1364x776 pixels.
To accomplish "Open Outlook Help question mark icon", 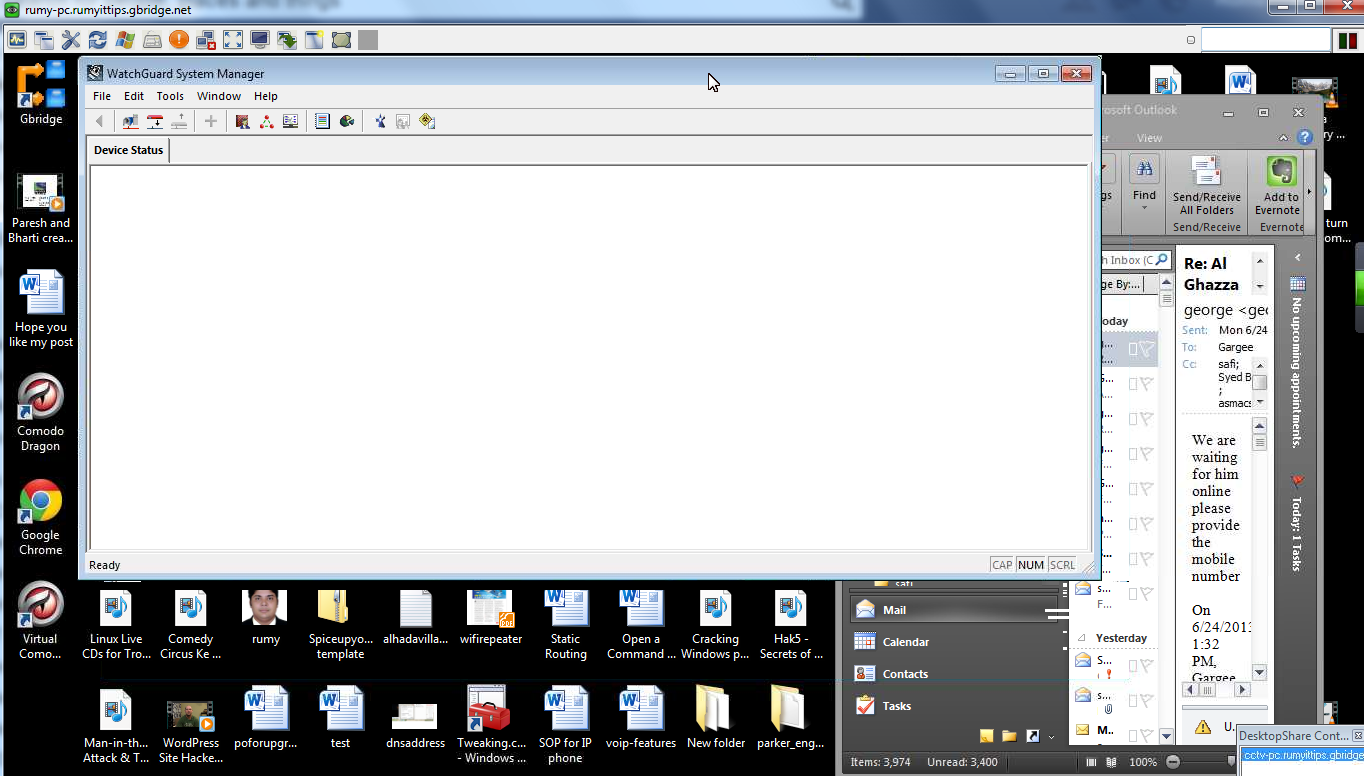I will 1304,138.
